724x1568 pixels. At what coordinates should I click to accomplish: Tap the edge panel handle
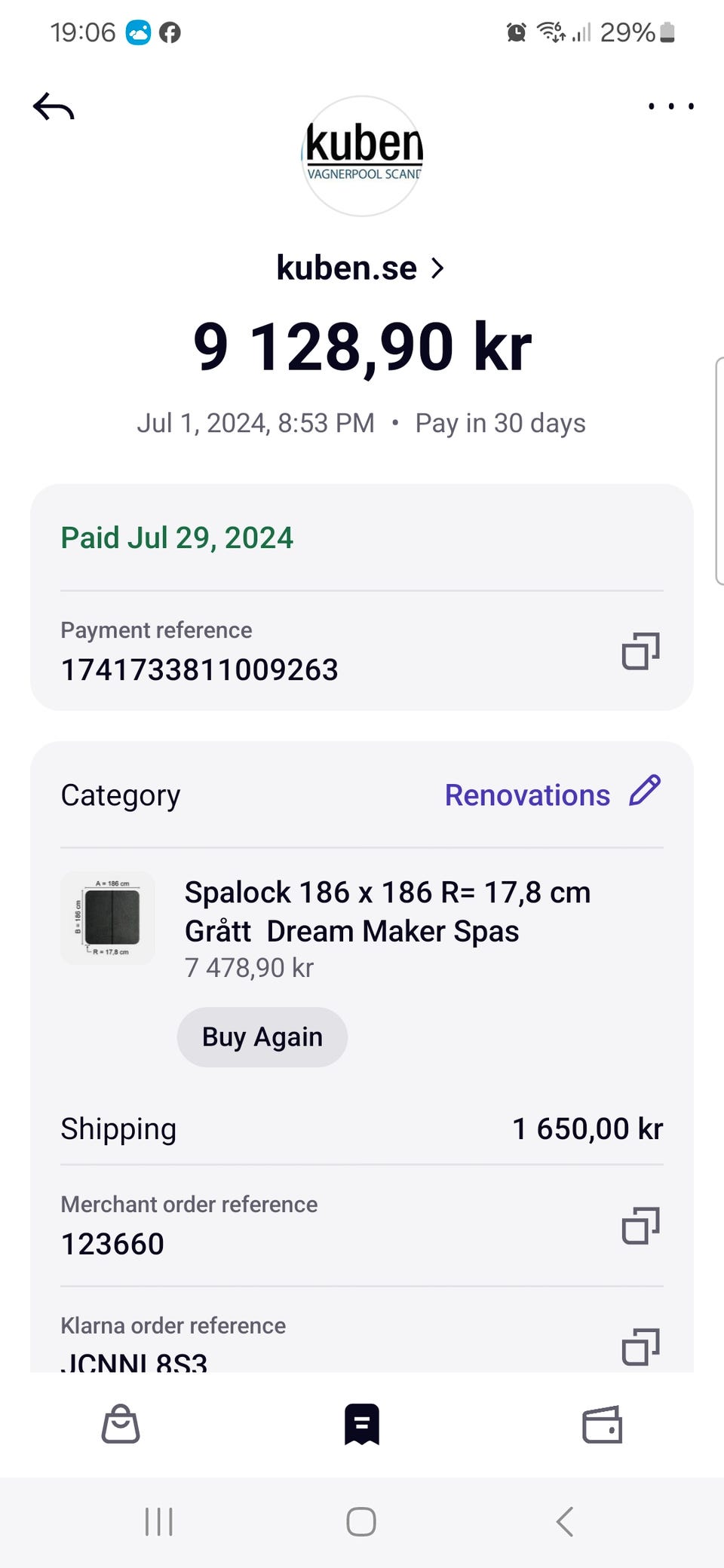coord(719,471)
